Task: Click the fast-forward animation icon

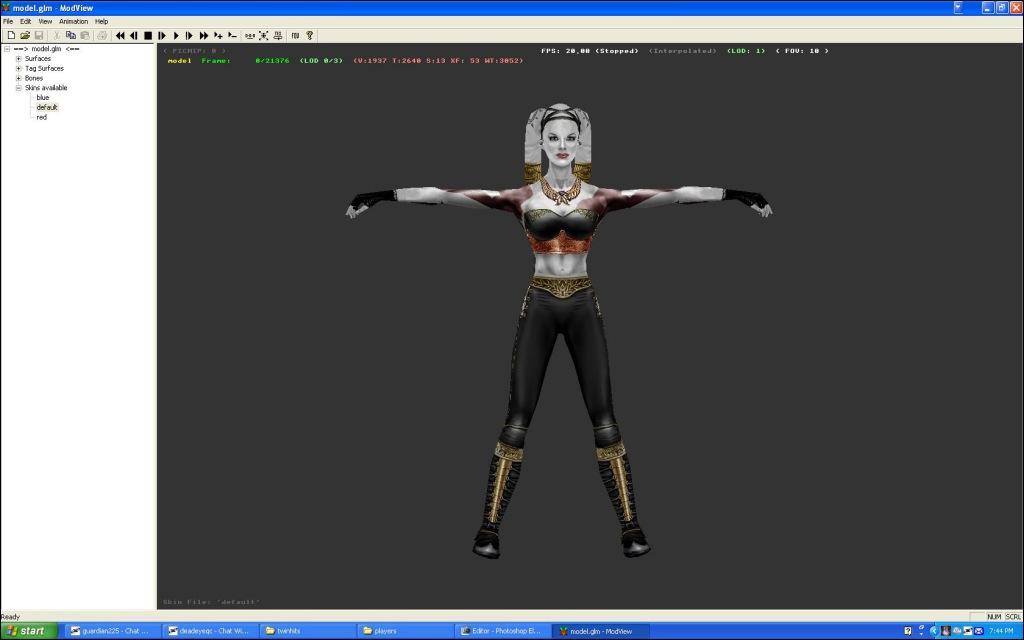Action: click(204, 35)
